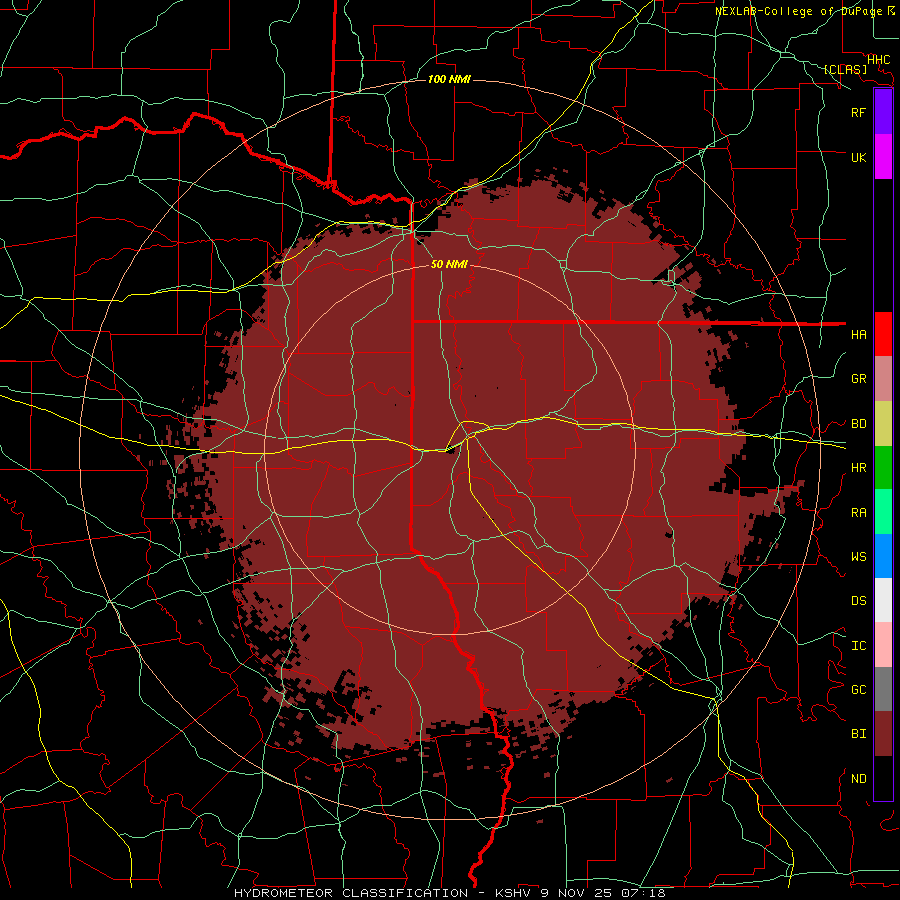Click the RF legend label
The width and height of the screenshot is (900, 900).
[858, 112]
